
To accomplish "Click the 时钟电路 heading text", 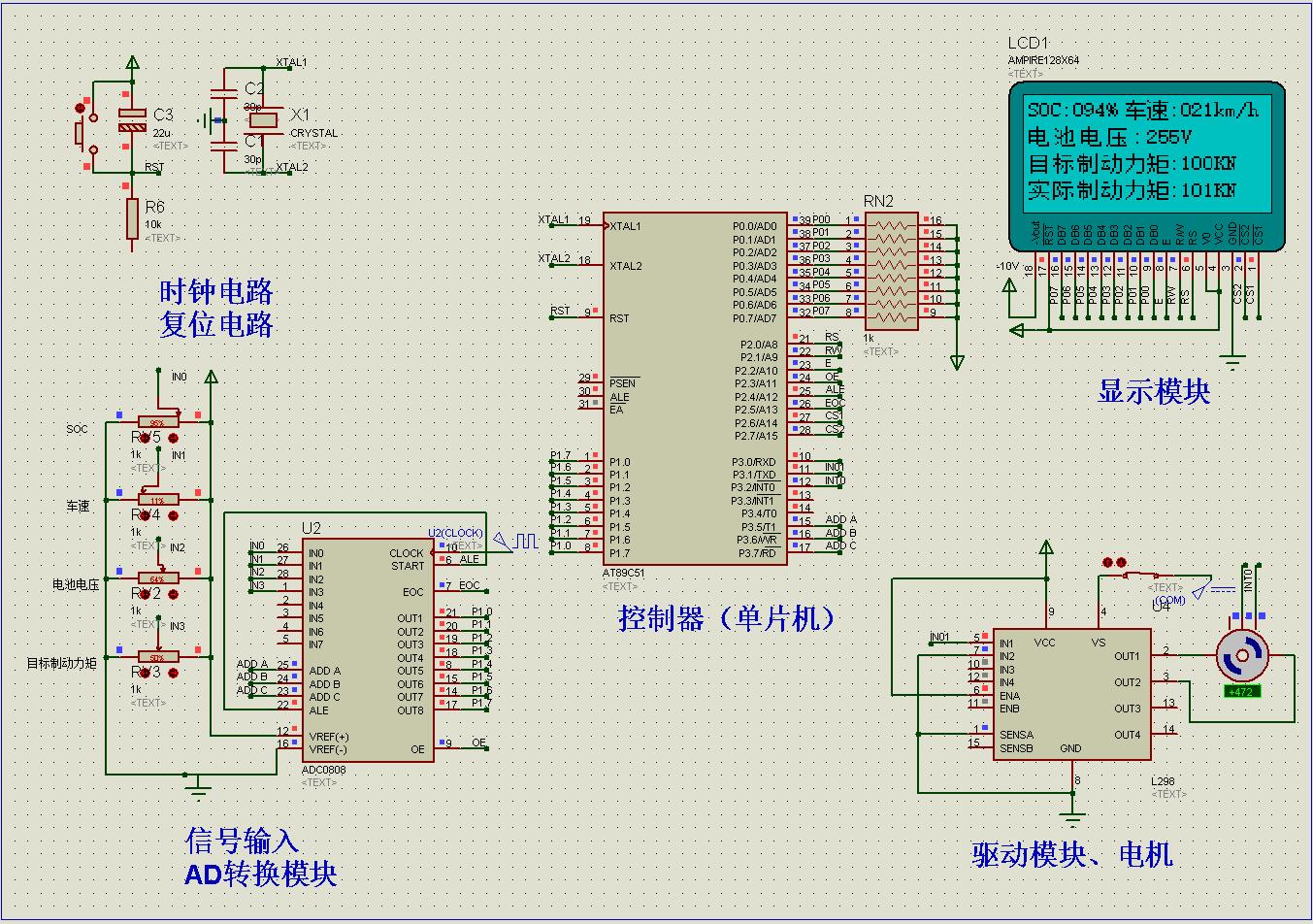I will [x=216, y=291].
